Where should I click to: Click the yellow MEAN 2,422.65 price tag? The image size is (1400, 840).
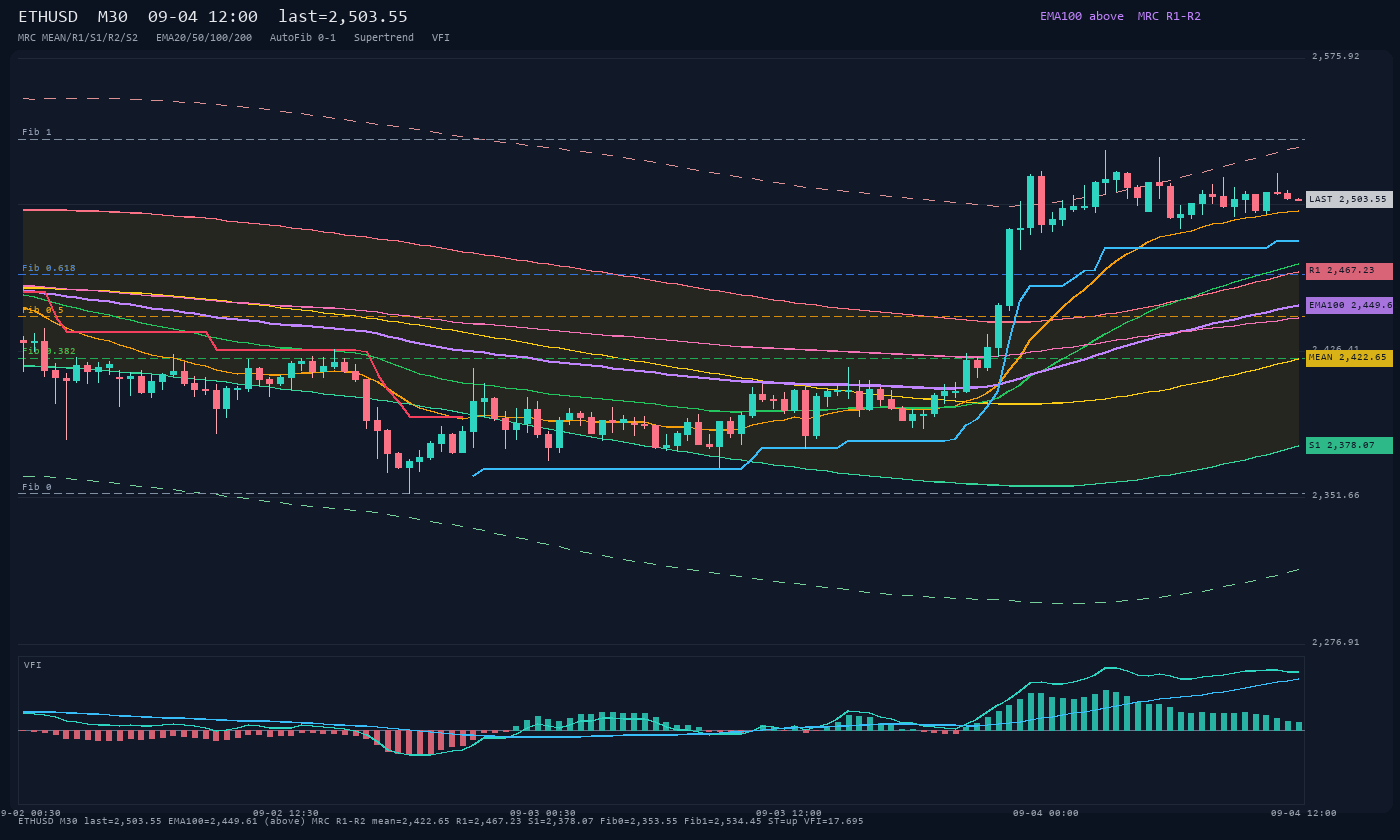pyautogui.click(x=1349, y=358)
